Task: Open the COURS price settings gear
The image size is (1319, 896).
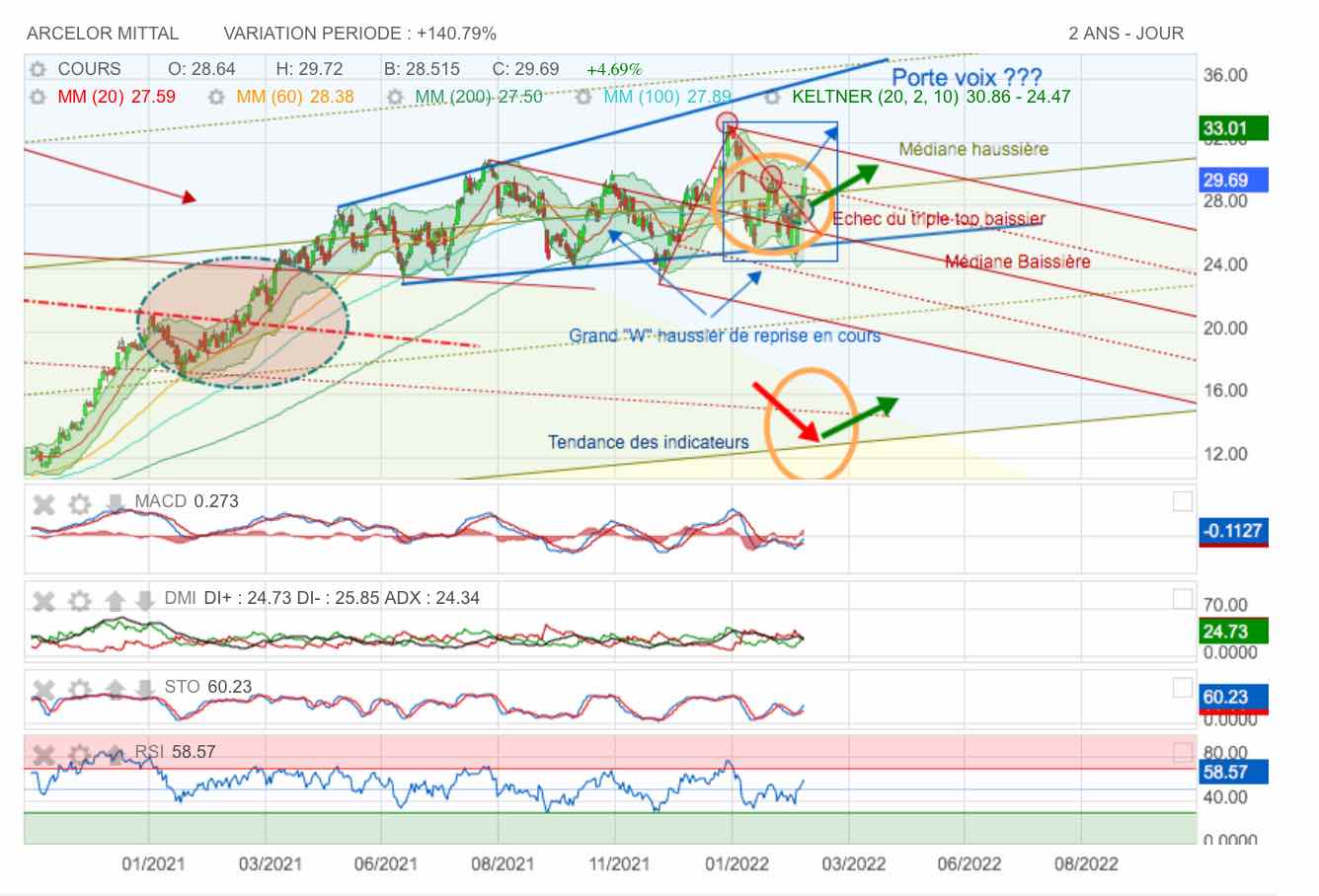Action: [x=38, y=69]
